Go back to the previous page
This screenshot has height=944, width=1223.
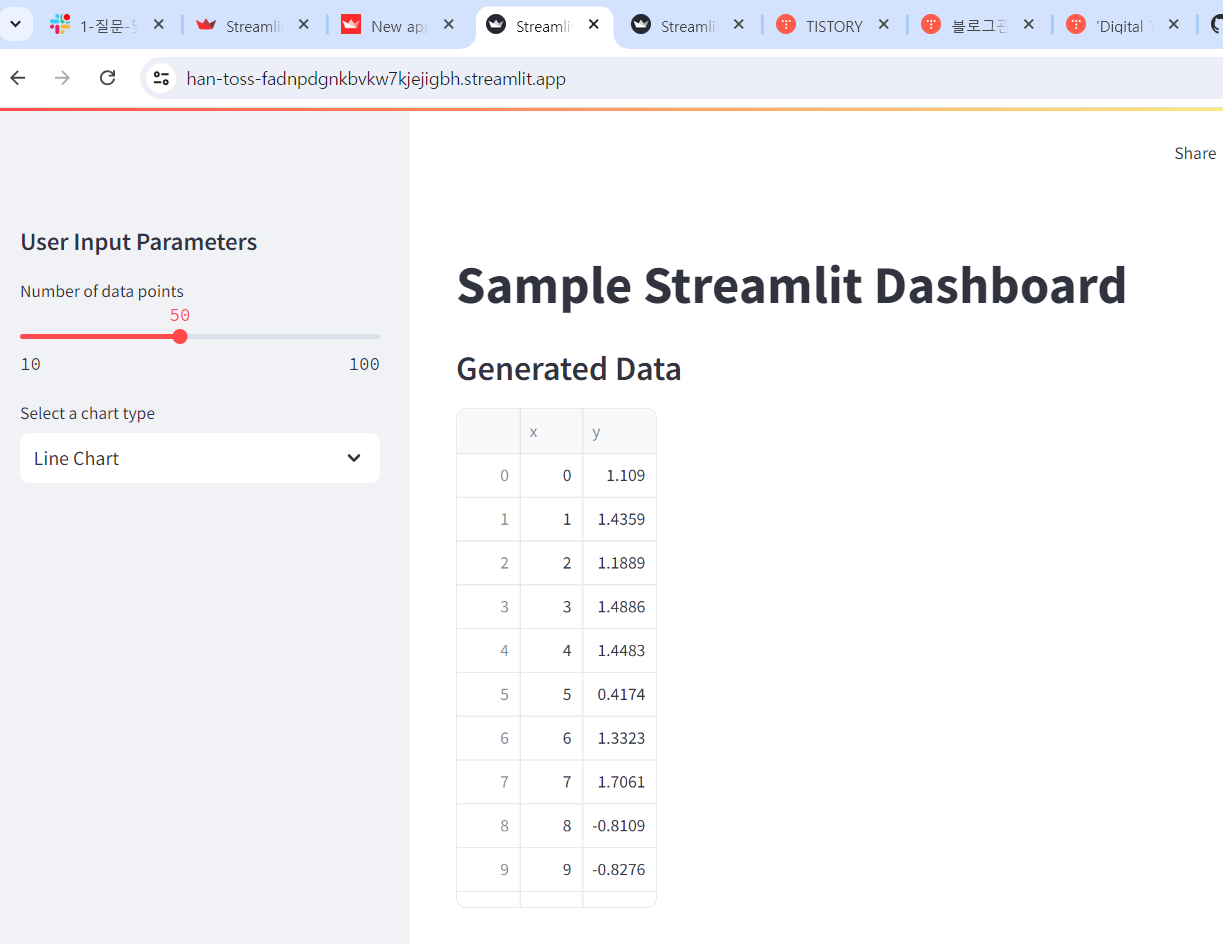(17, 78)
